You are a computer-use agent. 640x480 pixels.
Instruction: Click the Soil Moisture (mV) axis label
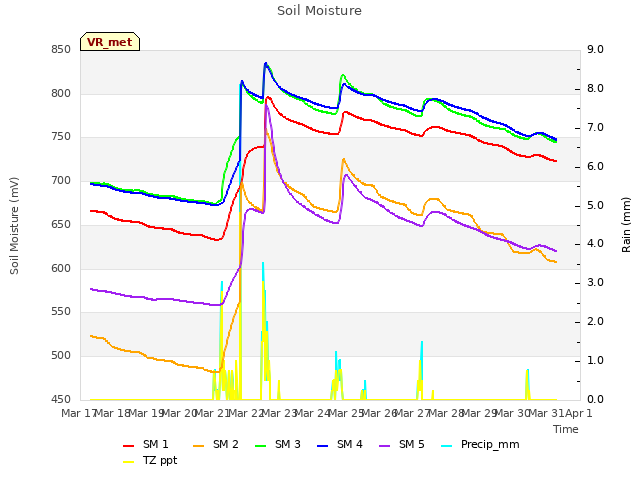[x=14, y=225]
